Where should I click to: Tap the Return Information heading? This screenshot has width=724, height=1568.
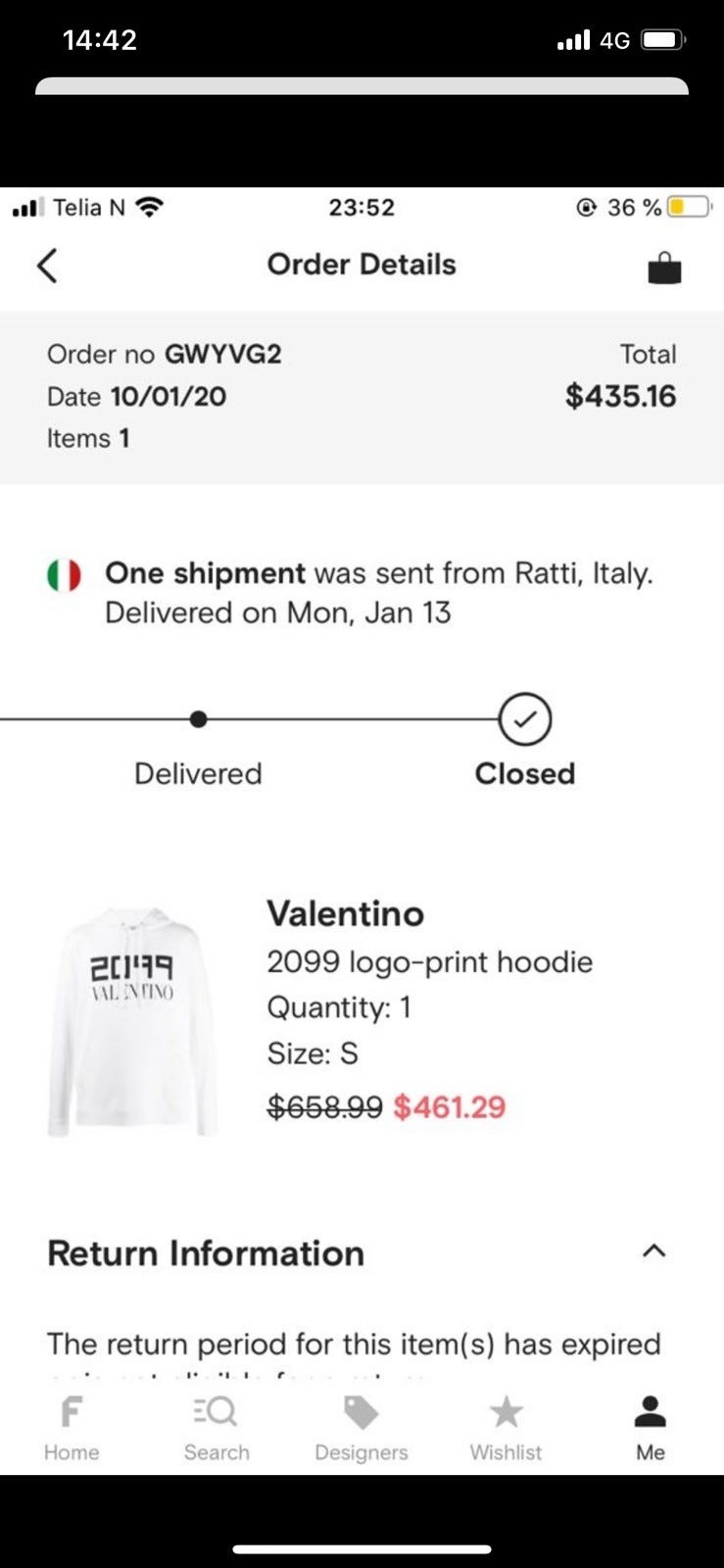(x=206, y=1253)
